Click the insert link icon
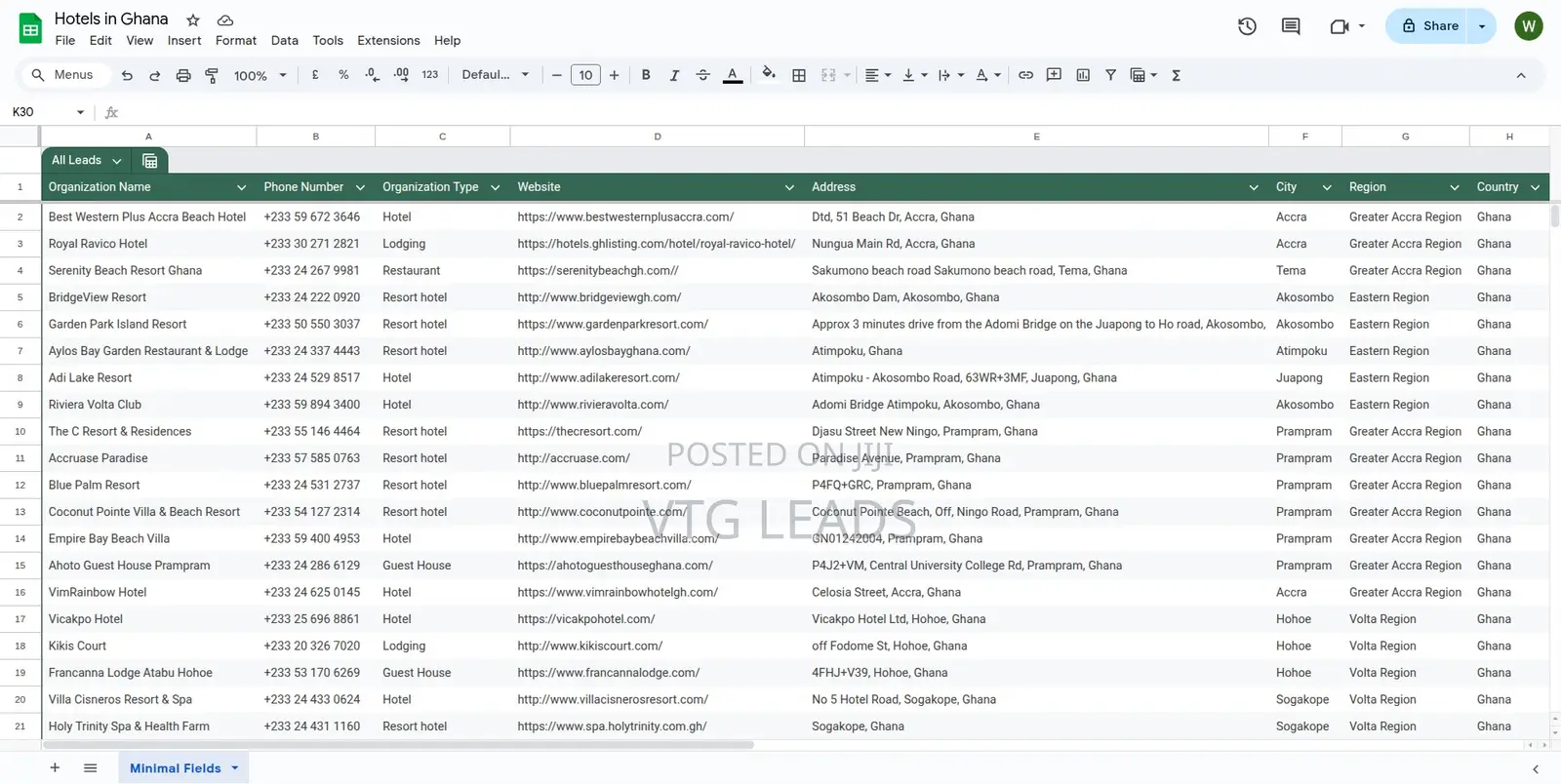Screen dimensions: 1561x784 point(1025,75)
